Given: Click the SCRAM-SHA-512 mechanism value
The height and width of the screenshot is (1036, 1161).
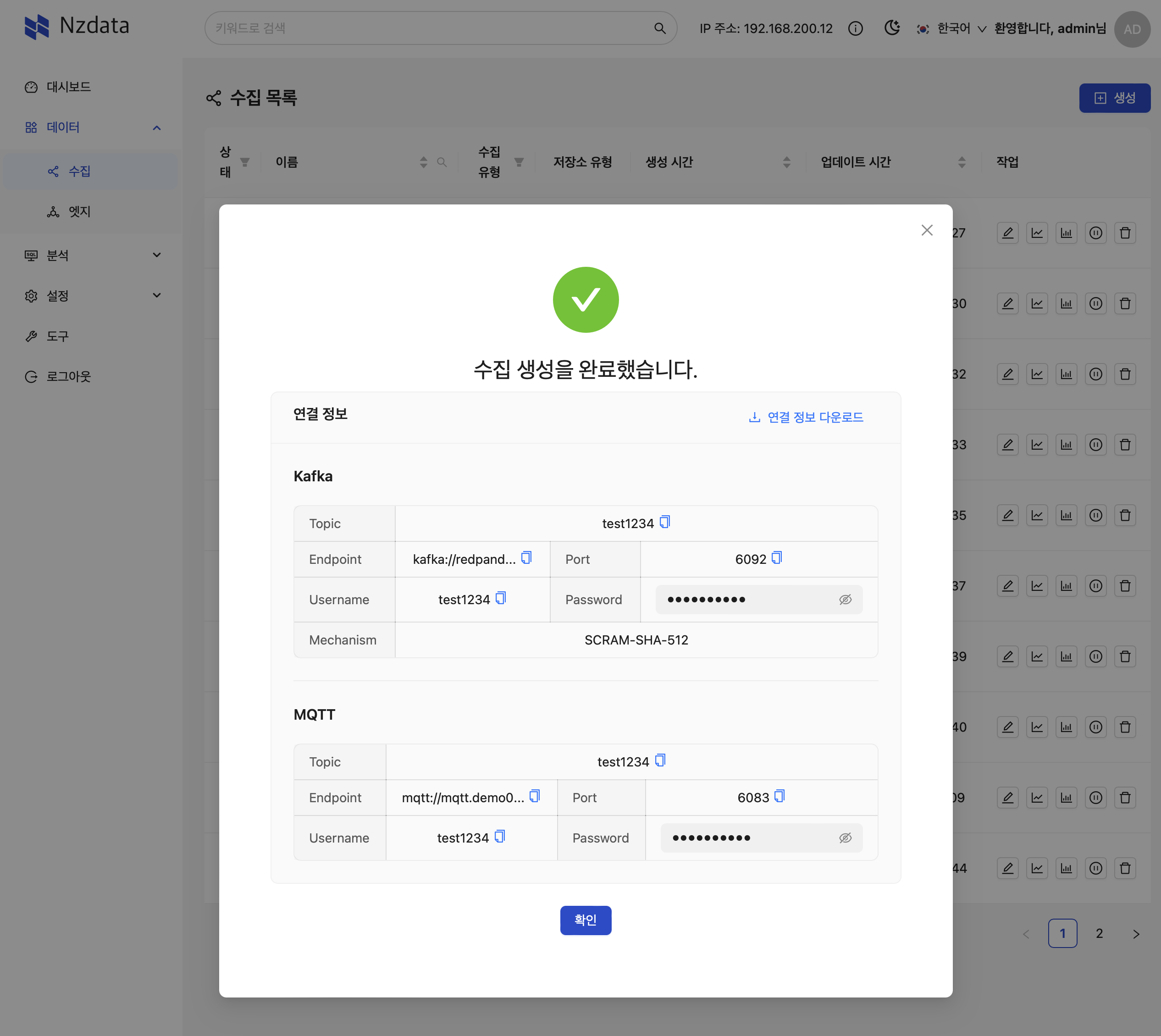Looking at the screenshot, I should (636, 640).
